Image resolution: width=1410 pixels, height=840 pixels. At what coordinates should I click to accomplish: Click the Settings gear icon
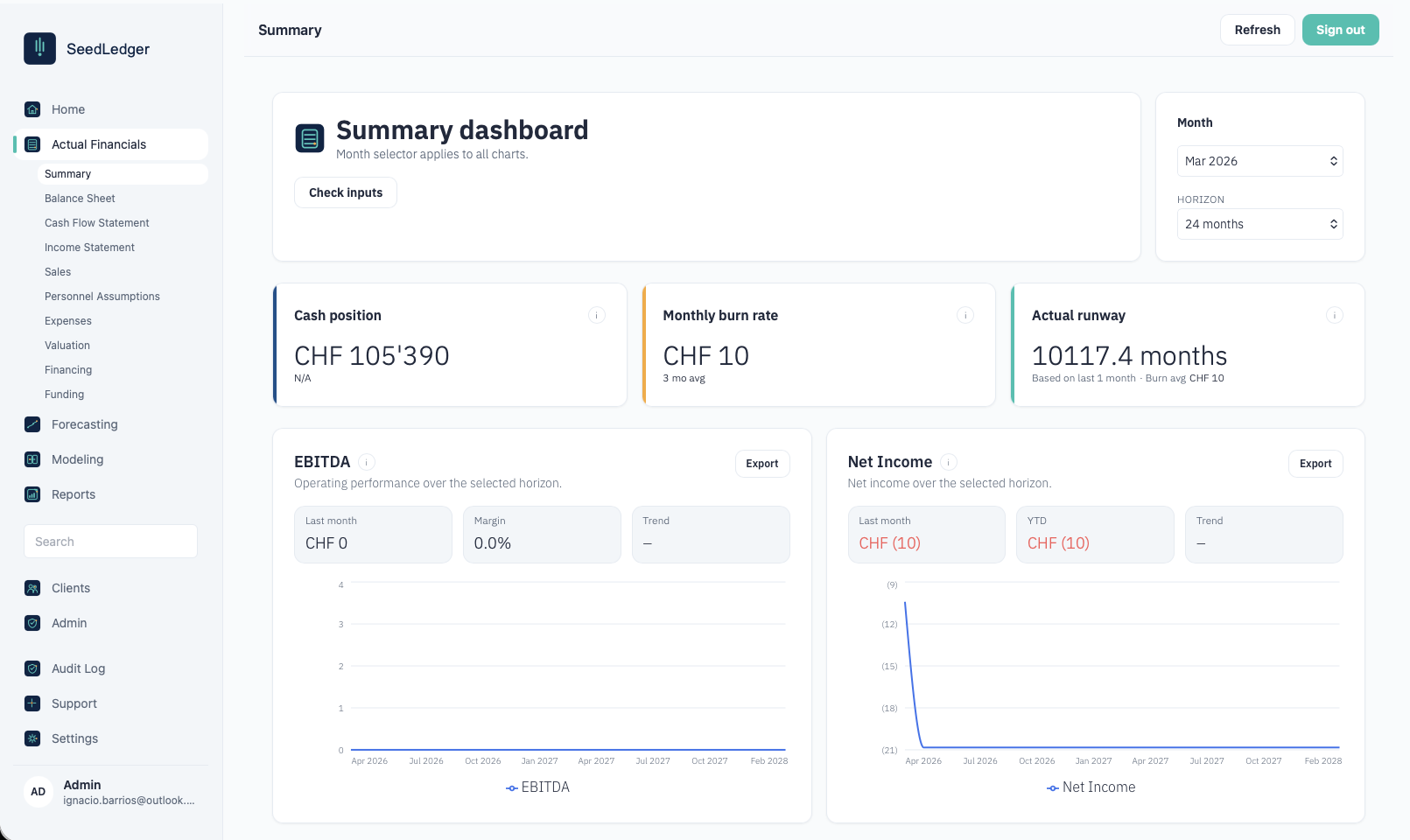coord(32,738)
